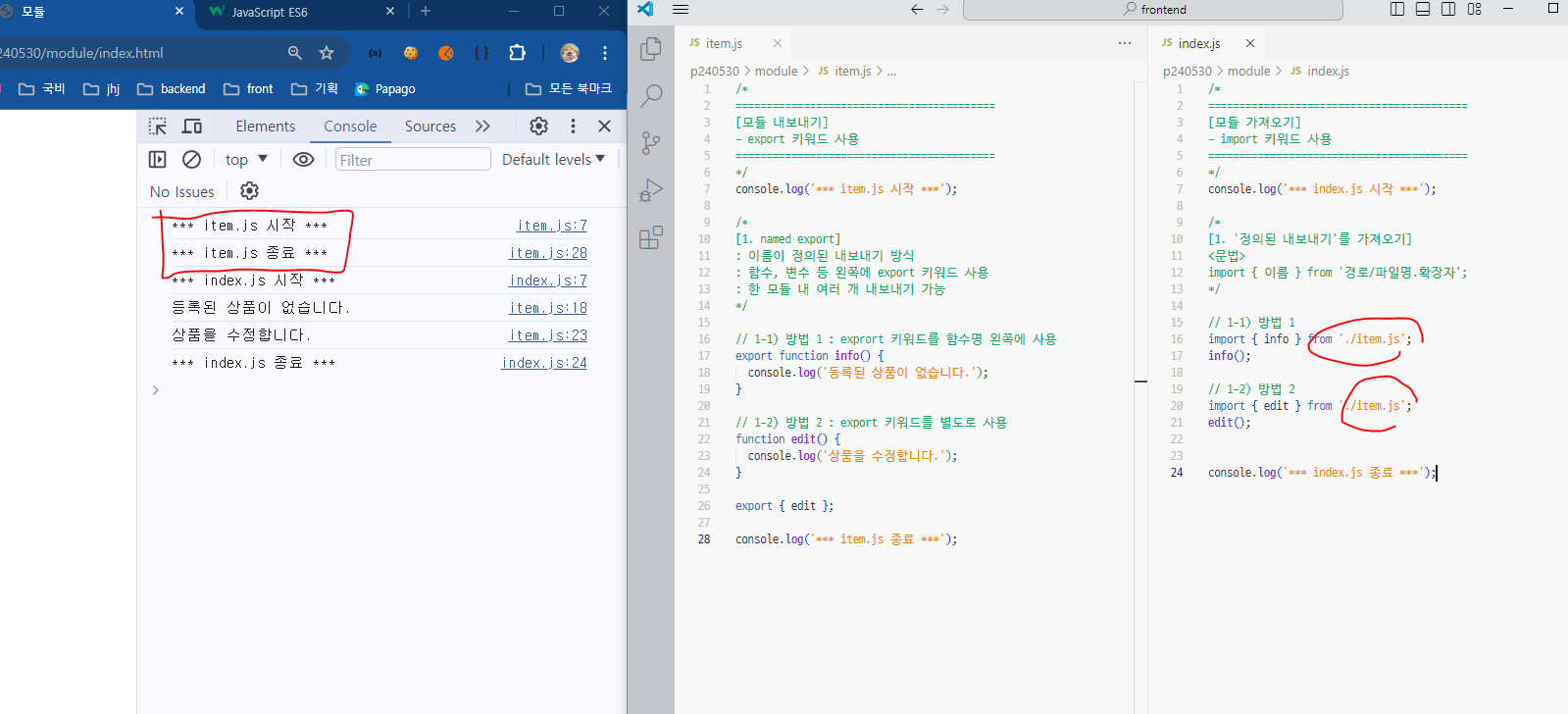This screenshot has width=1568, height=714.
Task: Open the 기획 bookmark folder
Action: (315, 89)
